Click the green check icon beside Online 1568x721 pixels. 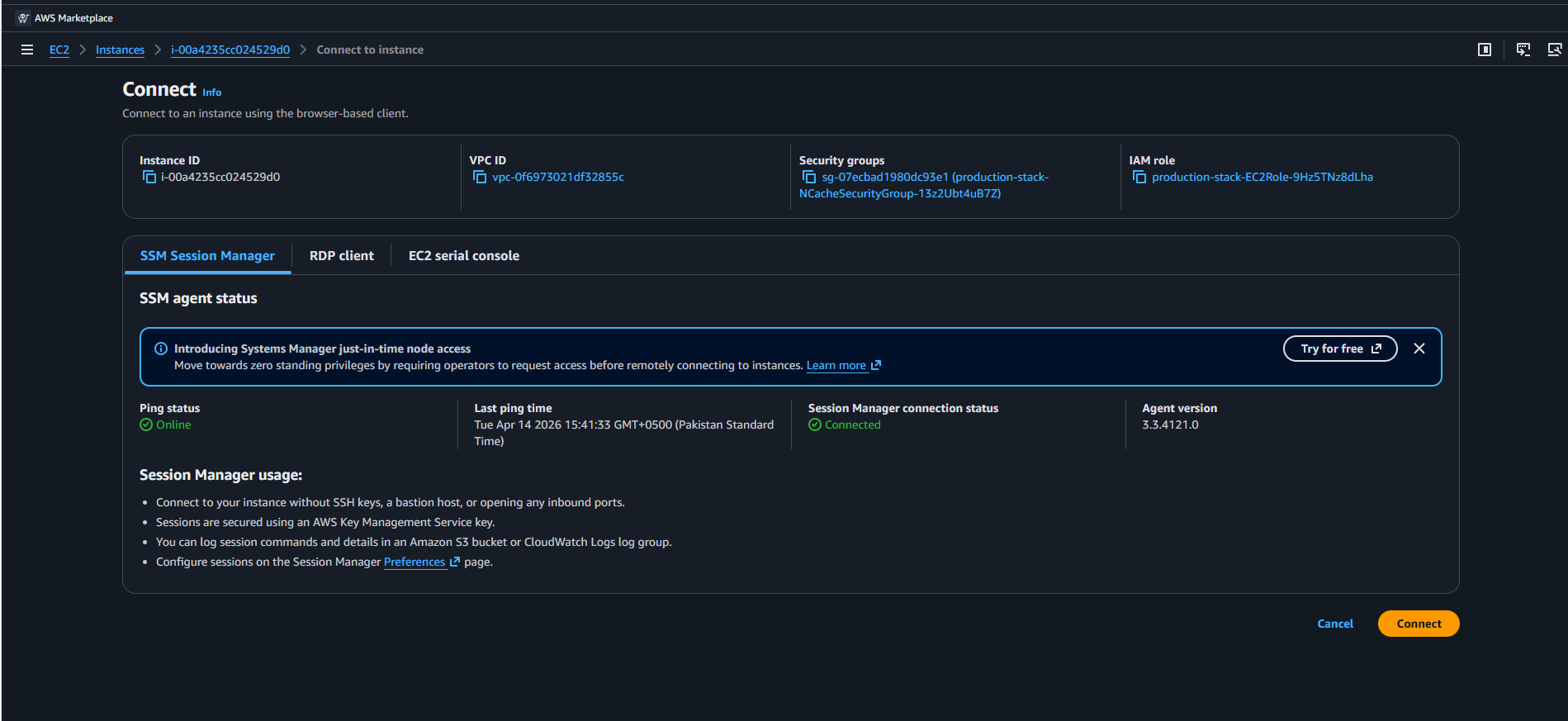tap(146, 425)
